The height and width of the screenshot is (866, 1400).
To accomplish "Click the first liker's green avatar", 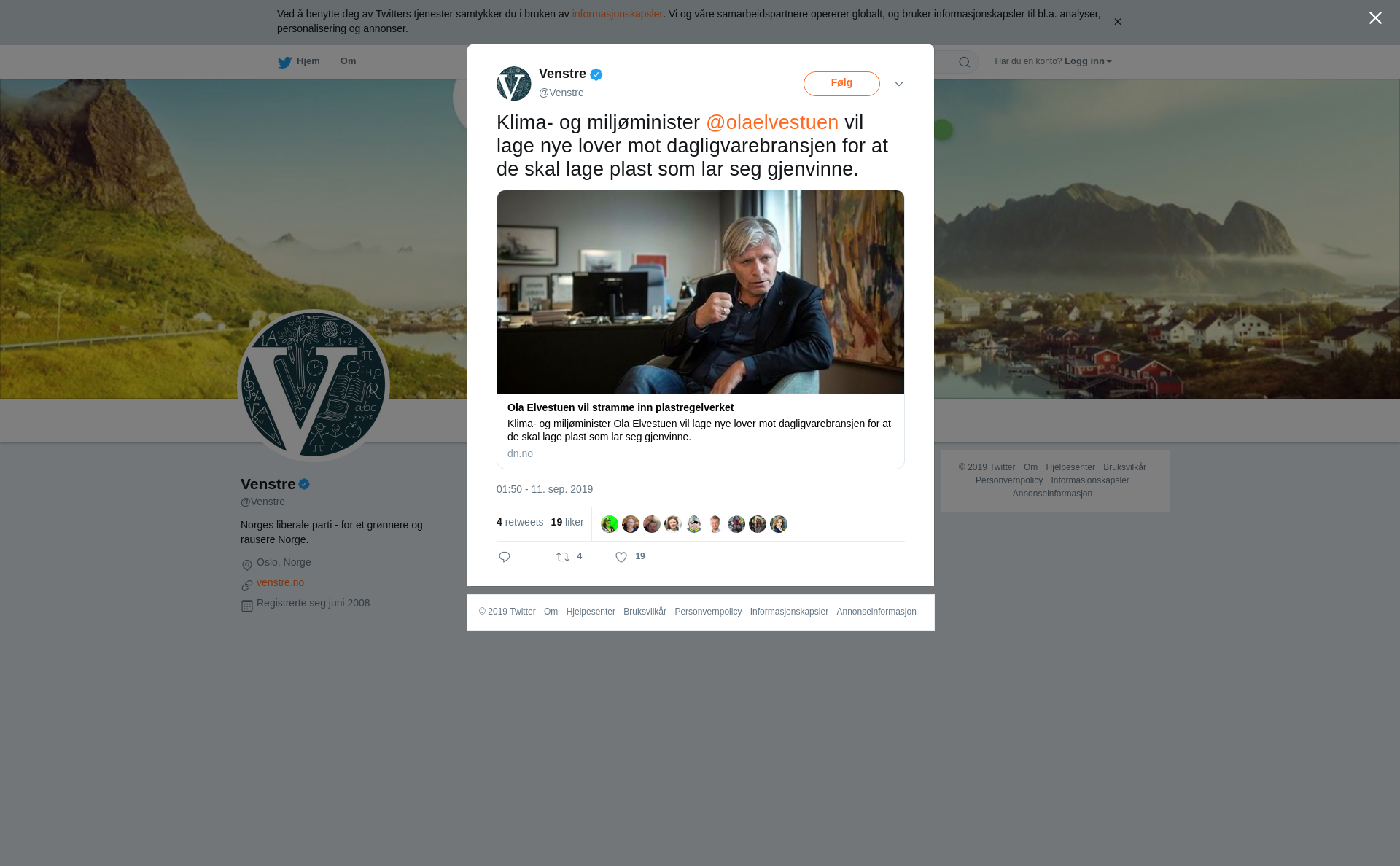I will click(610, 524).
